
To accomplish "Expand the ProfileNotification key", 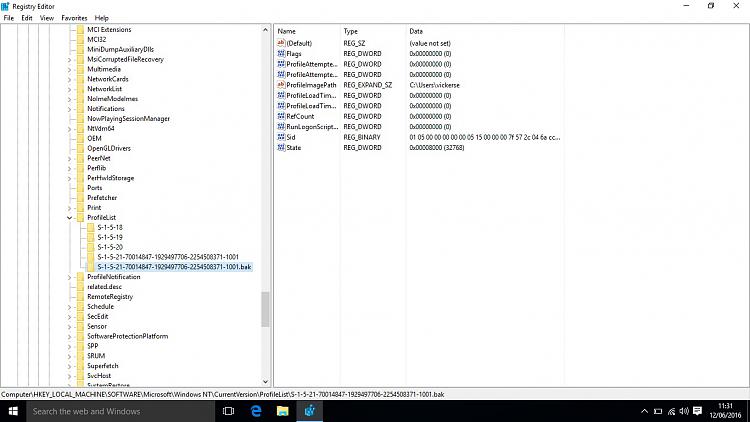I will (x=70, y=277).
